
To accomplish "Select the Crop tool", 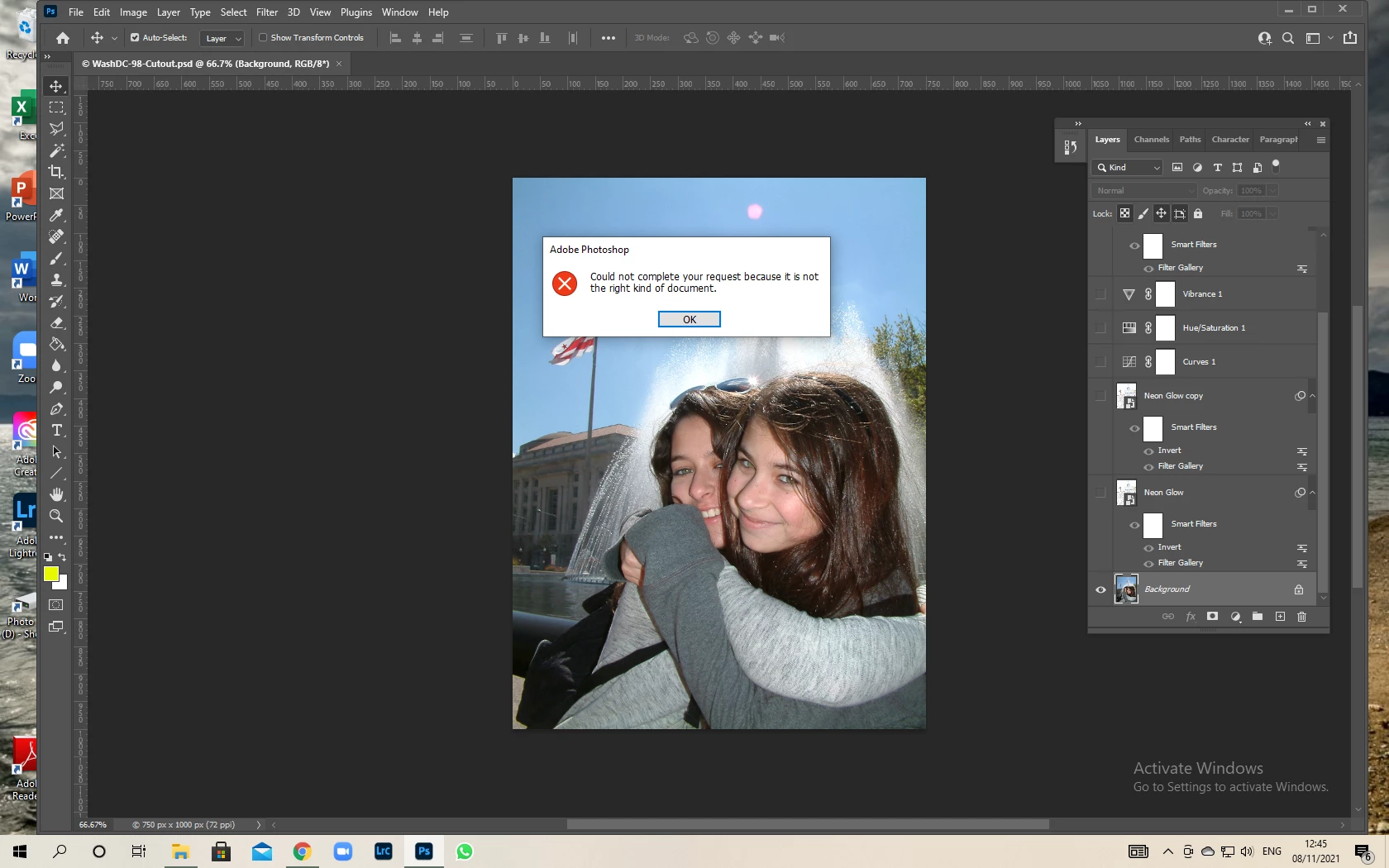I will (x=56, y=172).
